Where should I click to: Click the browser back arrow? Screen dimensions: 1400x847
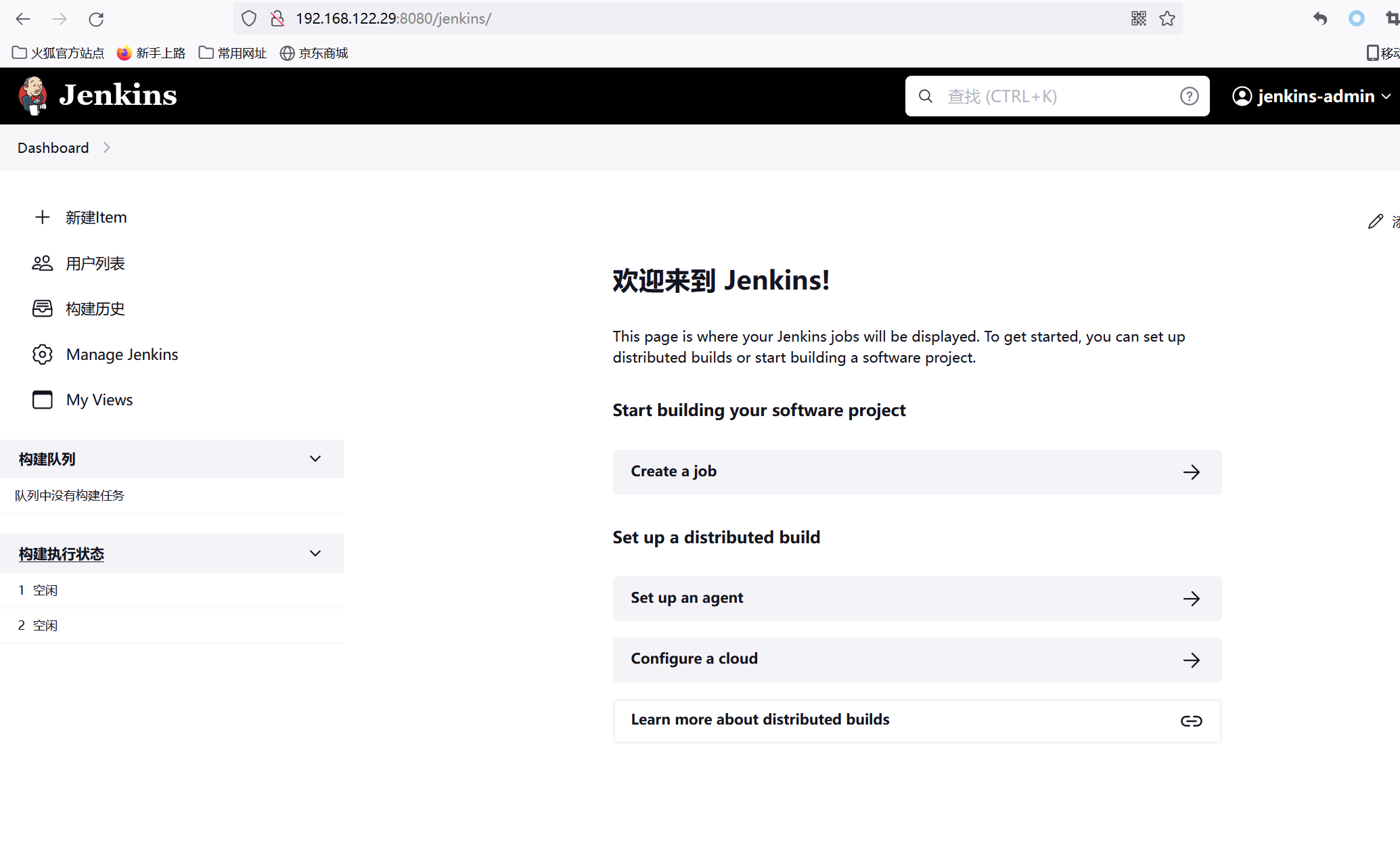pyautogui.click(x=23, y=19)
